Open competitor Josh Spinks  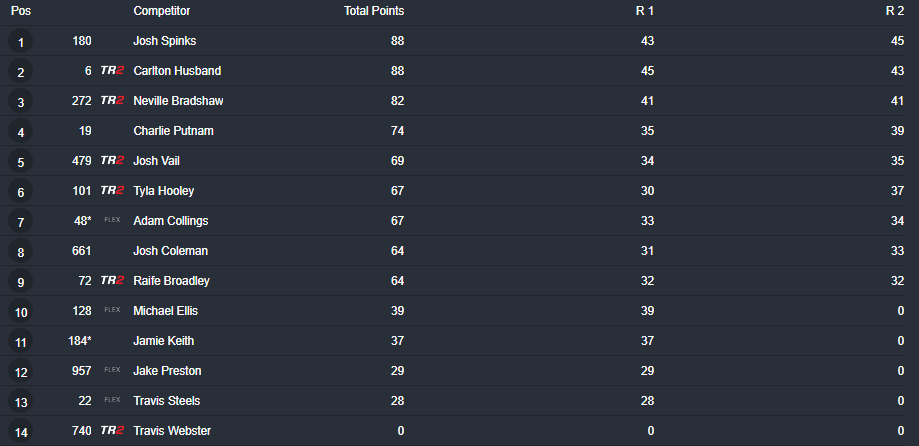tap(165, 41)
